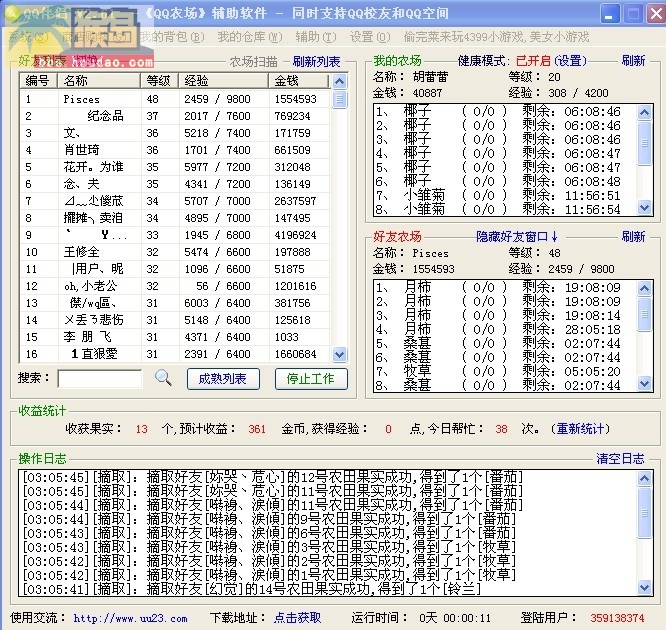This screenshot has width=666, height=630.
Task: Select friend farm plot 7 牧草
Action: (x=505, y=371)
